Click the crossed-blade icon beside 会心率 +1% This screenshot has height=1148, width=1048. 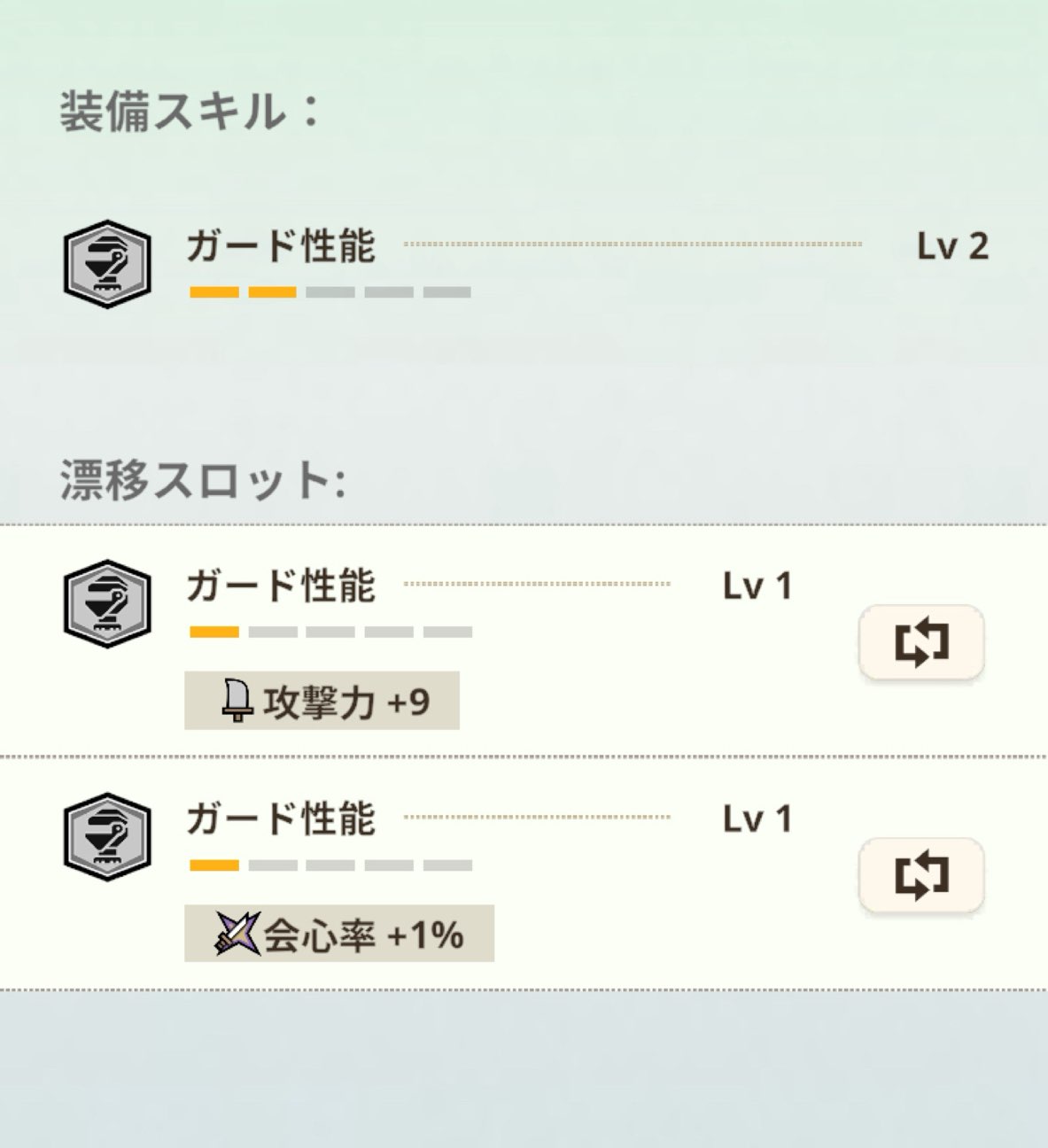(237, 934)
